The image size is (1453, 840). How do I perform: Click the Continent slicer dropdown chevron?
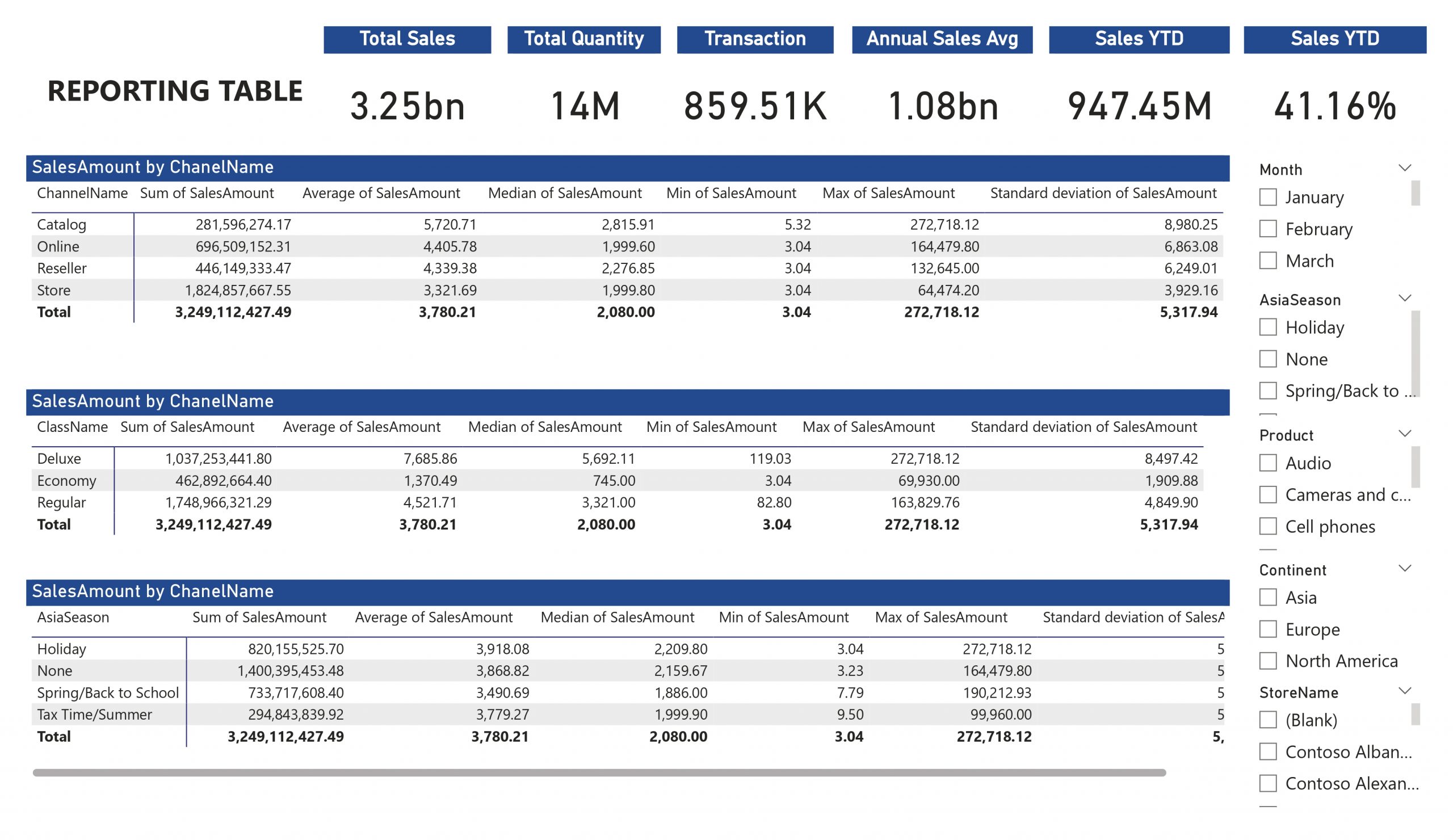point(1405,569)
